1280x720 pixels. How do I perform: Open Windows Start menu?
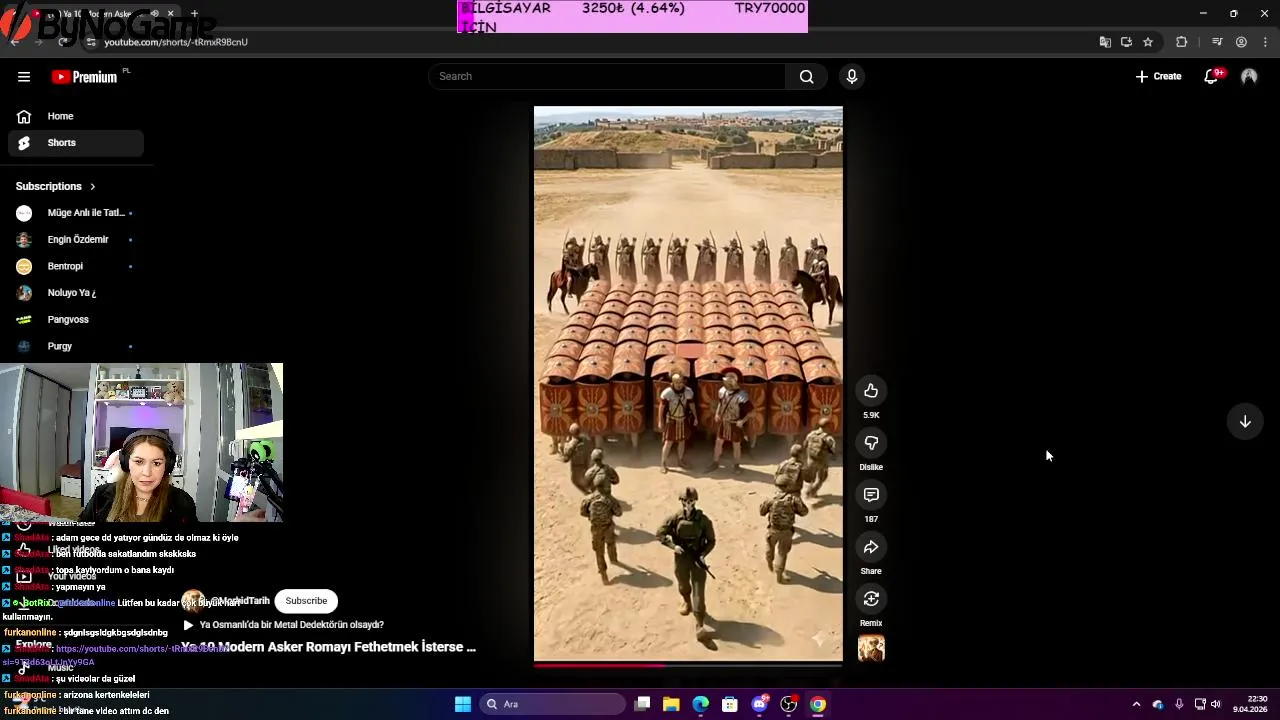pos(463,704)
